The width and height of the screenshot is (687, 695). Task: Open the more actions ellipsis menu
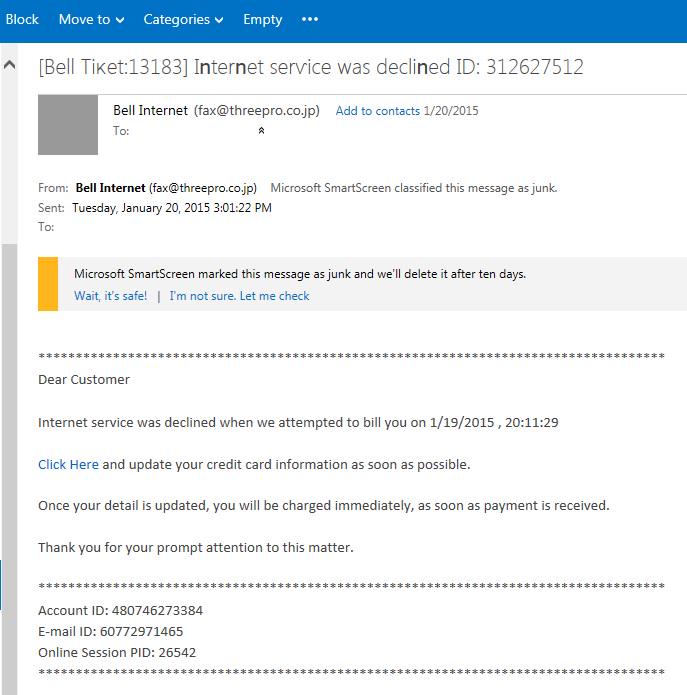click(310, 20)
